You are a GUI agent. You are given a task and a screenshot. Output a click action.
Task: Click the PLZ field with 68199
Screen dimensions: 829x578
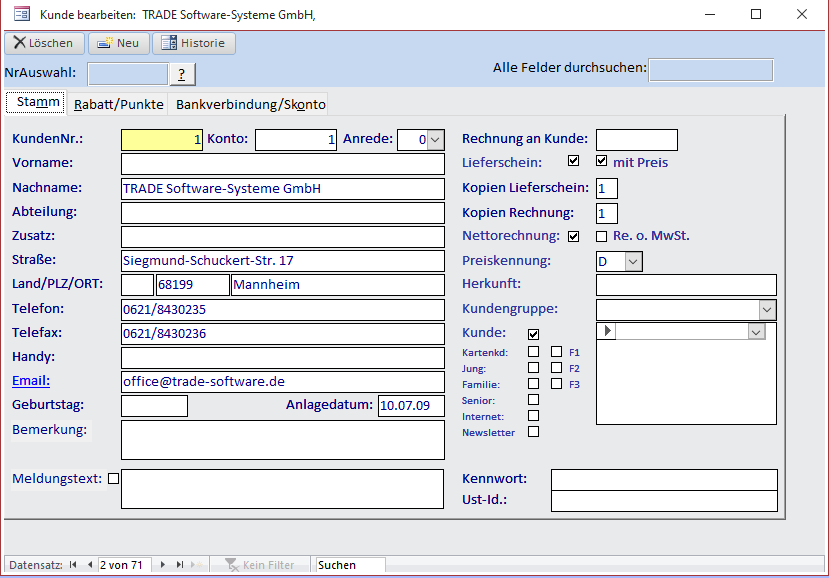click(193, 285)
